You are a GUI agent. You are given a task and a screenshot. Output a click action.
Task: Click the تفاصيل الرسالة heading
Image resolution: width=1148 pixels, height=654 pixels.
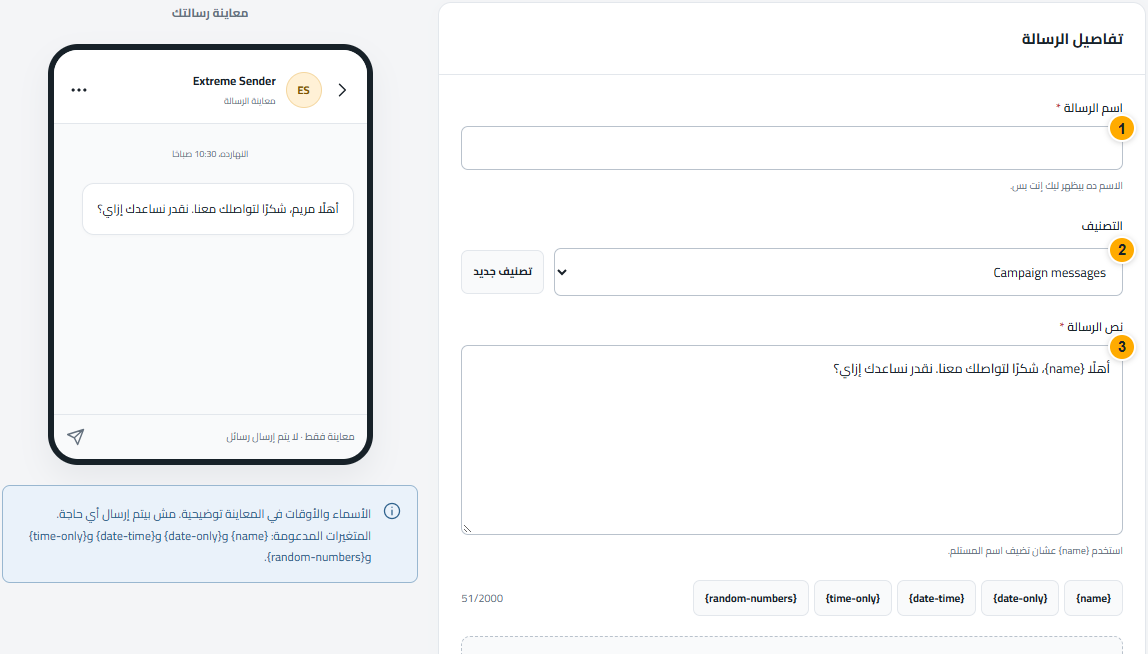1072,40
